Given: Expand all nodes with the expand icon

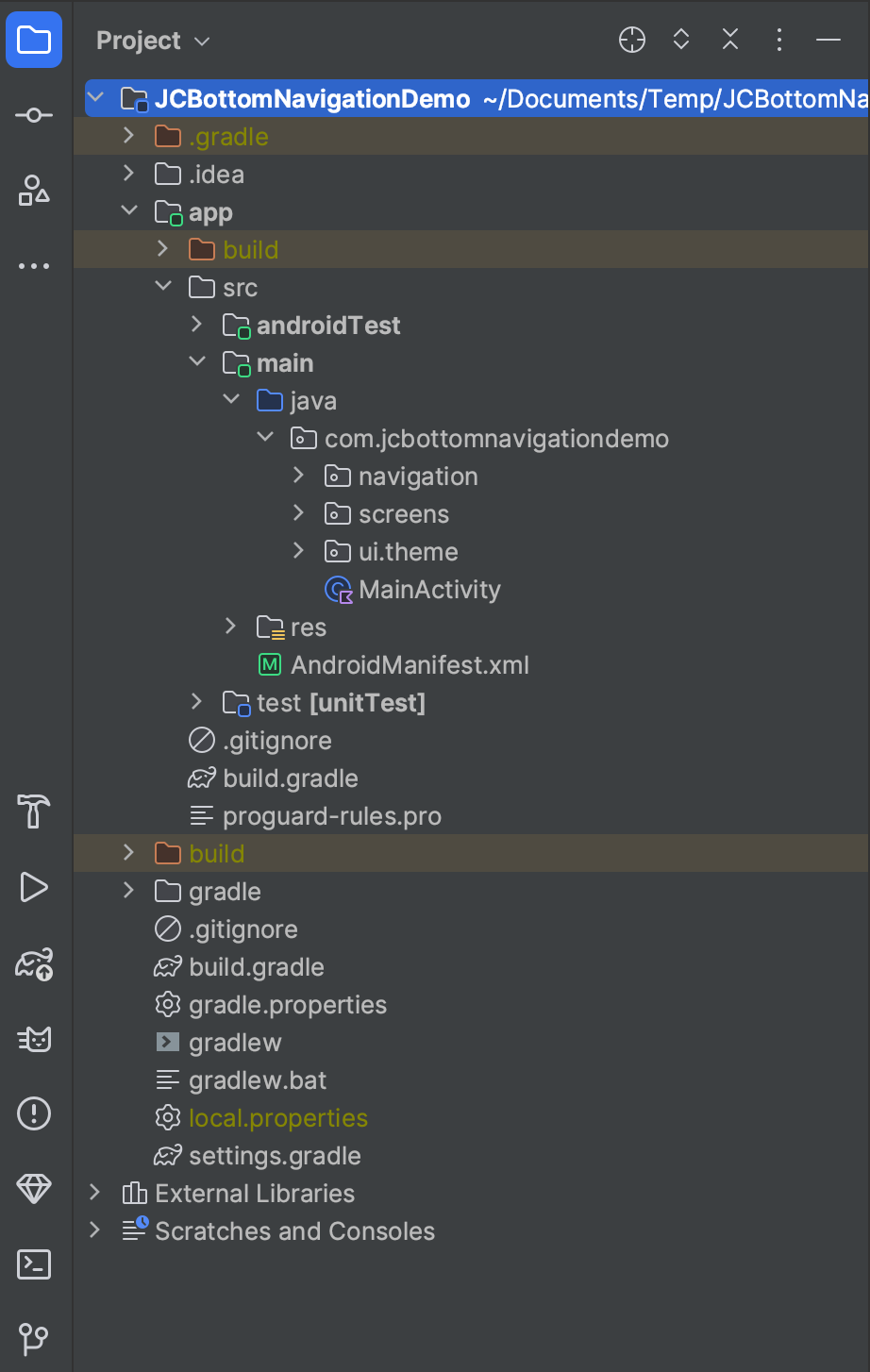Looking at the screenshot, I should [x=680, y=40].
